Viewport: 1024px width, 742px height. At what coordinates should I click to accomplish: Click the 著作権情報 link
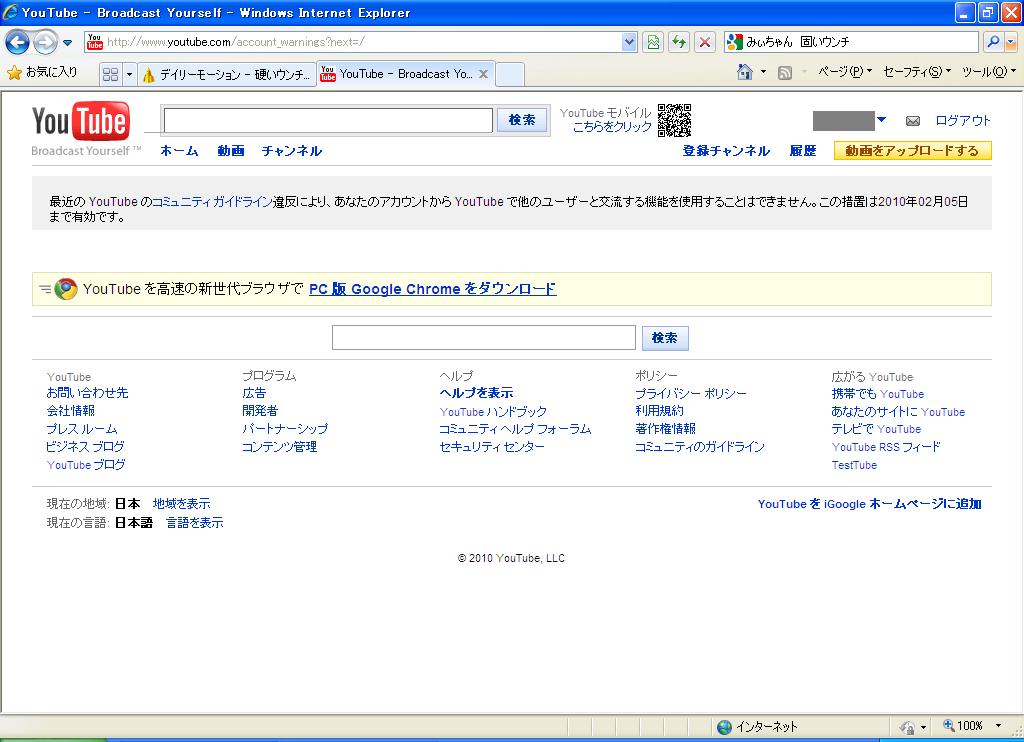point(665,429)
